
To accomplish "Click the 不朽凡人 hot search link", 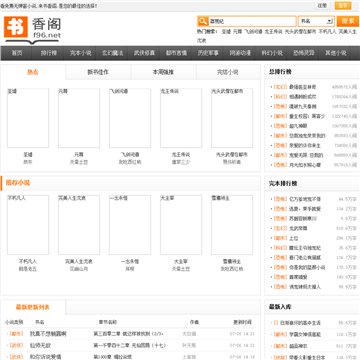I will pos(327,32).
